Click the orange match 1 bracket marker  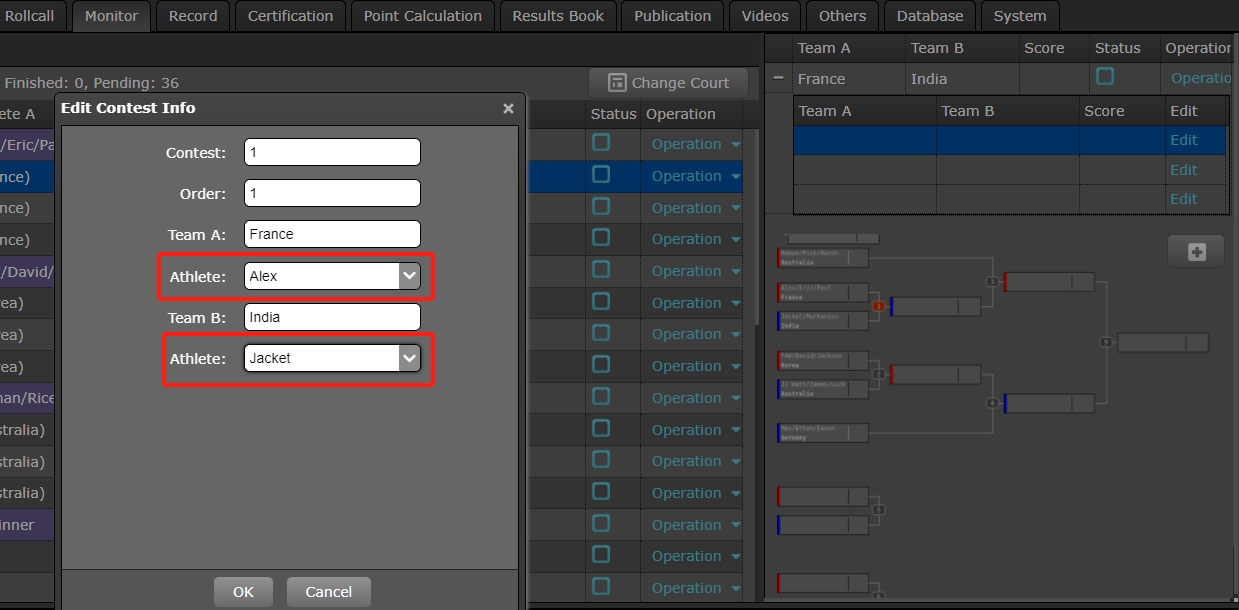click(878, 306)
